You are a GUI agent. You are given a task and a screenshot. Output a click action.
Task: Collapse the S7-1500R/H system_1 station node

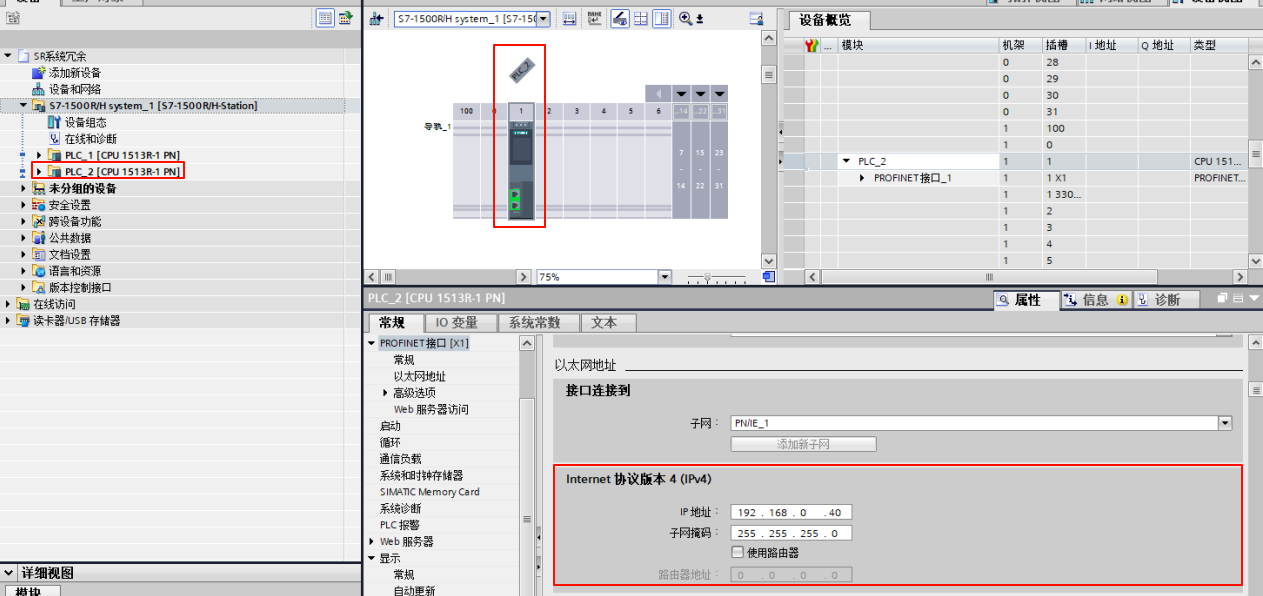pyautogui.click(x=24, y=106)
